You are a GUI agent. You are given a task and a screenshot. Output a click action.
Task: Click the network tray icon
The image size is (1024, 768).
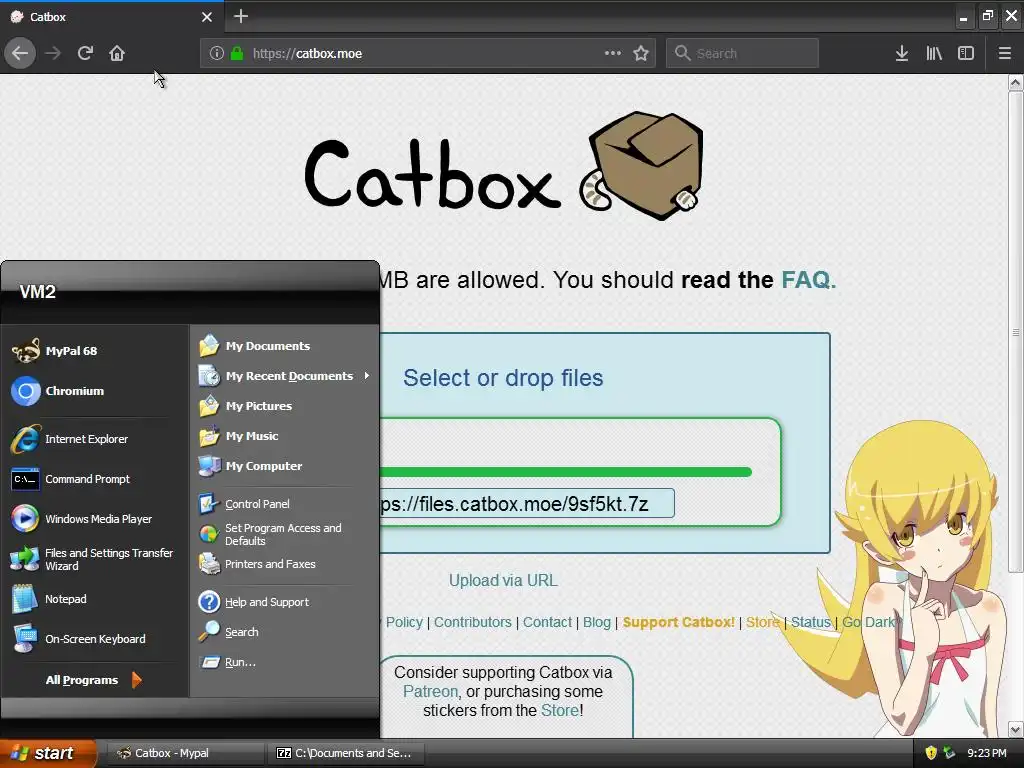click(949, 753)
